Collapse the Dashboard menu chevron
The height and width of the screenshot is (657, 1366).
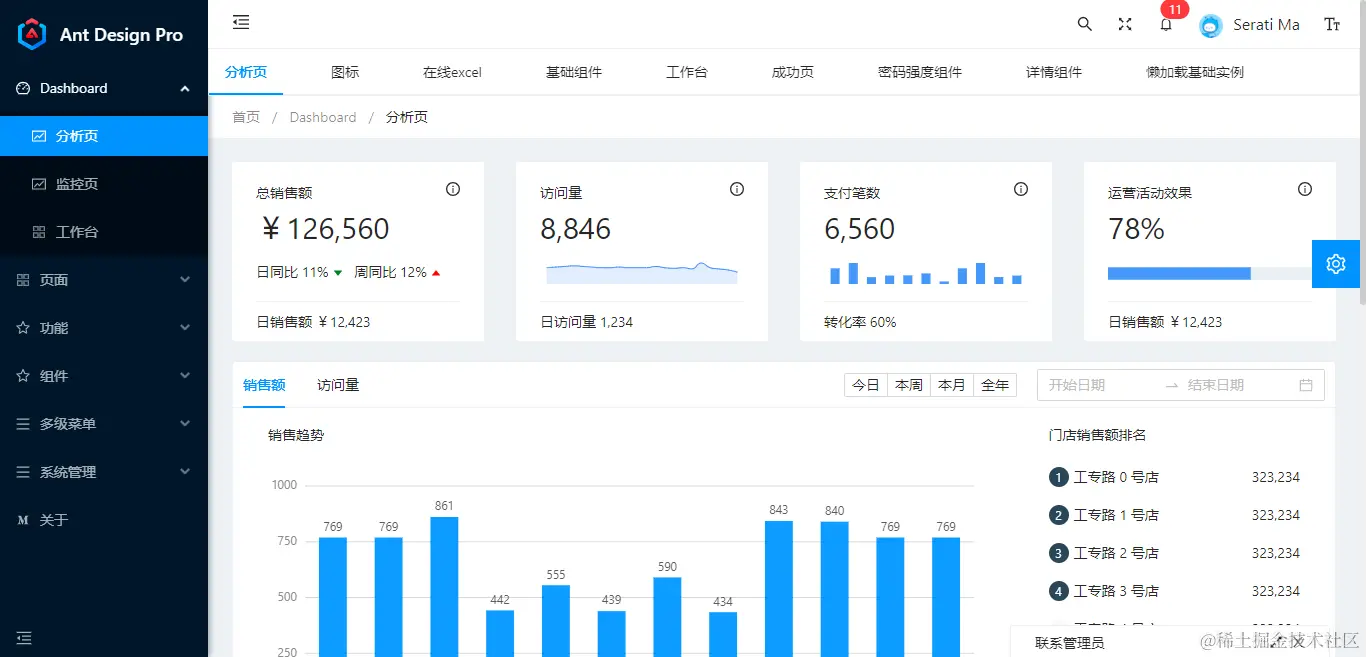tap(185, 89)
